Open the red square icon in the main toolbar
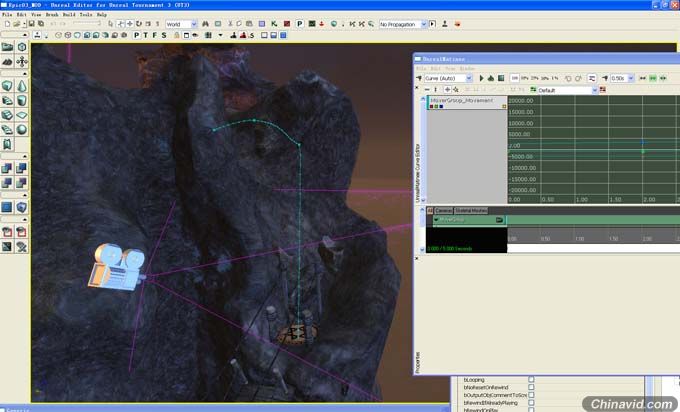Image resolution: width=680 pixels, height=412 pixels. pyautogui.click(x=287, y=24)
